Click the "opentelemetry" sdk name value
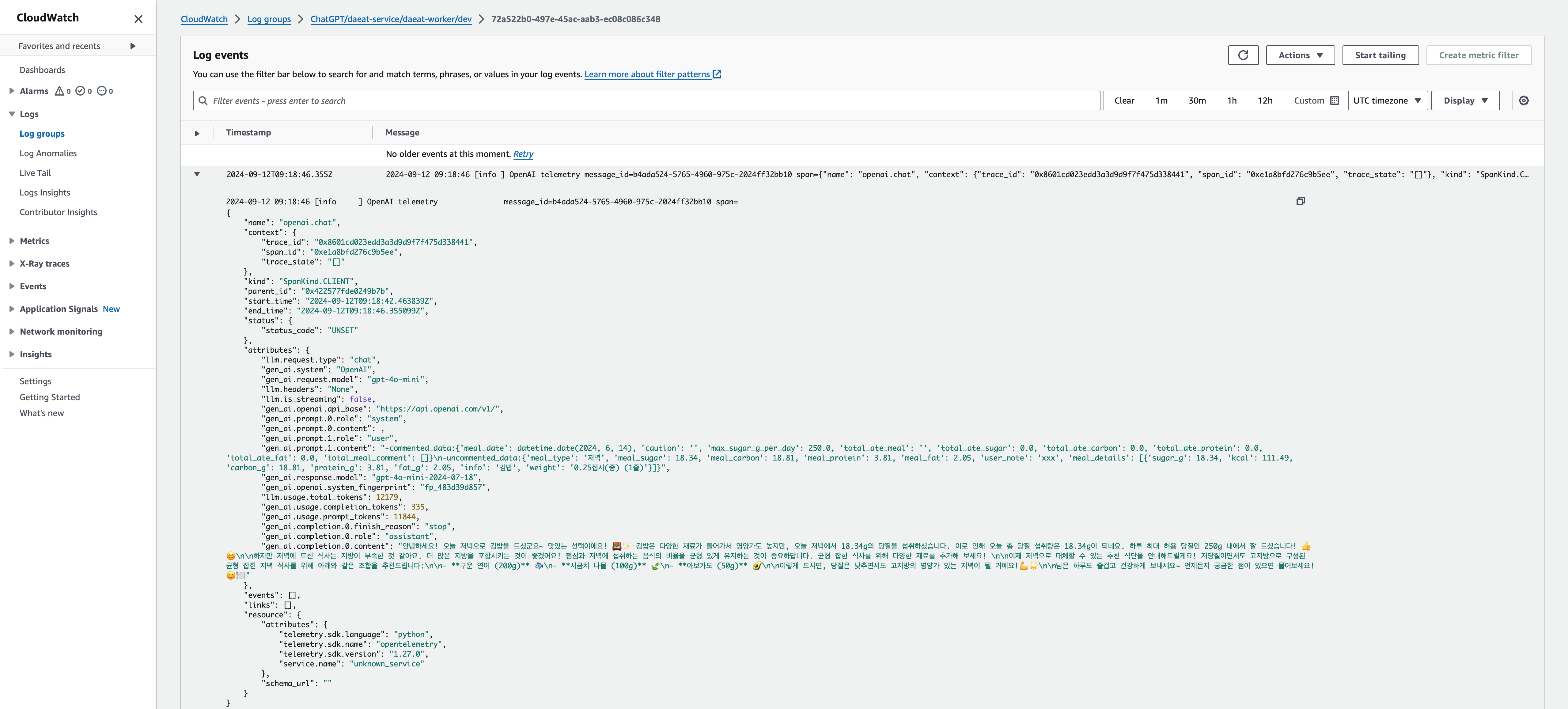 click(x=409, y=644)
